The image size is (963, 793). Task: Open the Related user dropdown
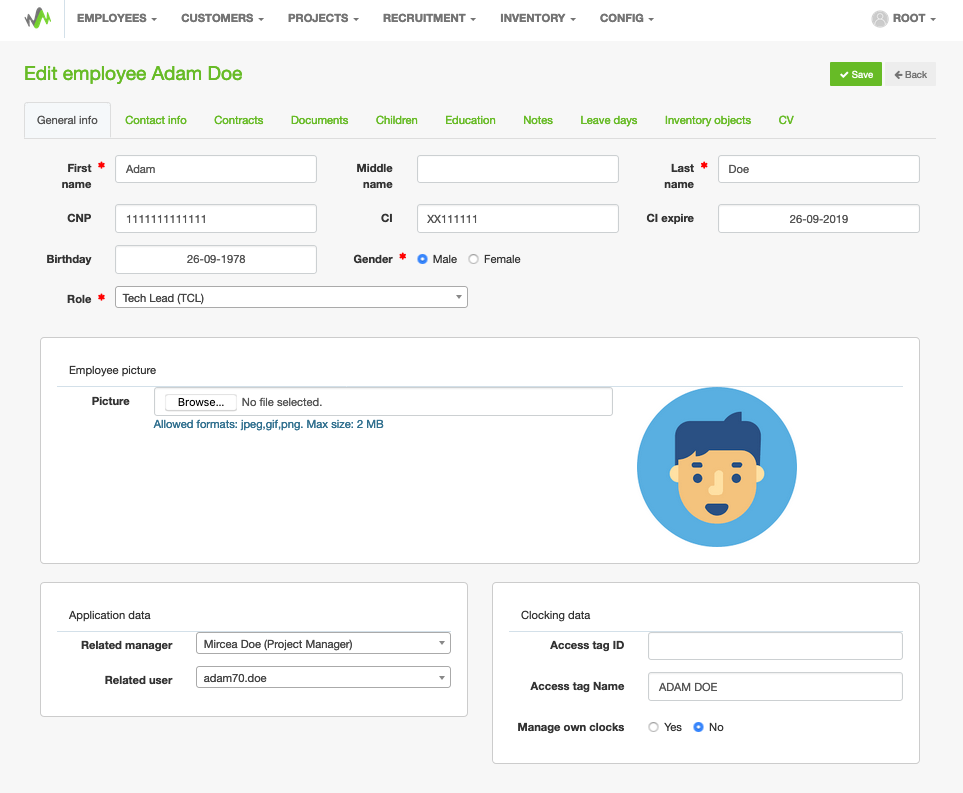click(x=323, y=678)
